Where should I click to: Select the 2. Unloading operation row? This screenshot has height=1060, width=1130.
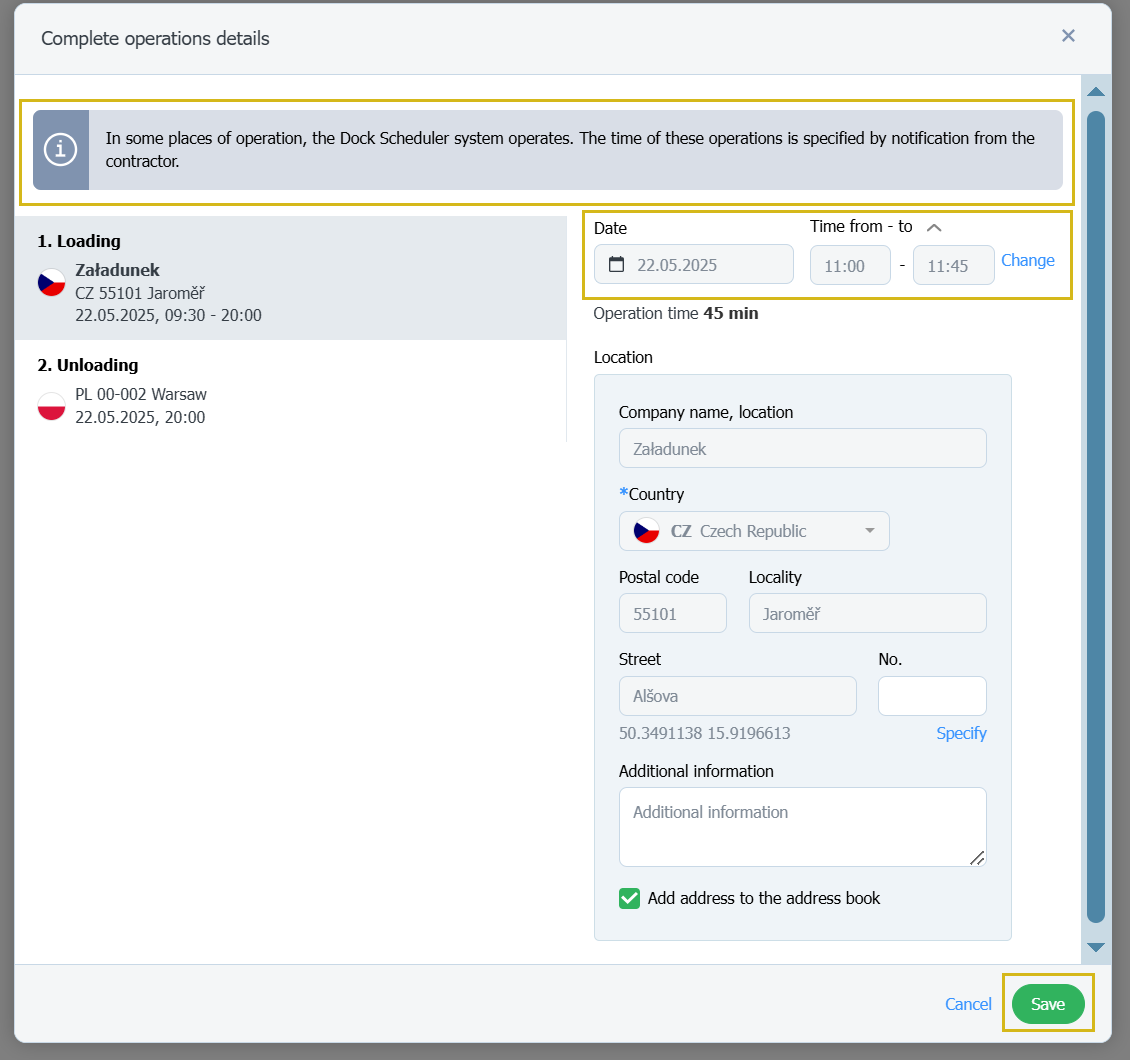290,391
